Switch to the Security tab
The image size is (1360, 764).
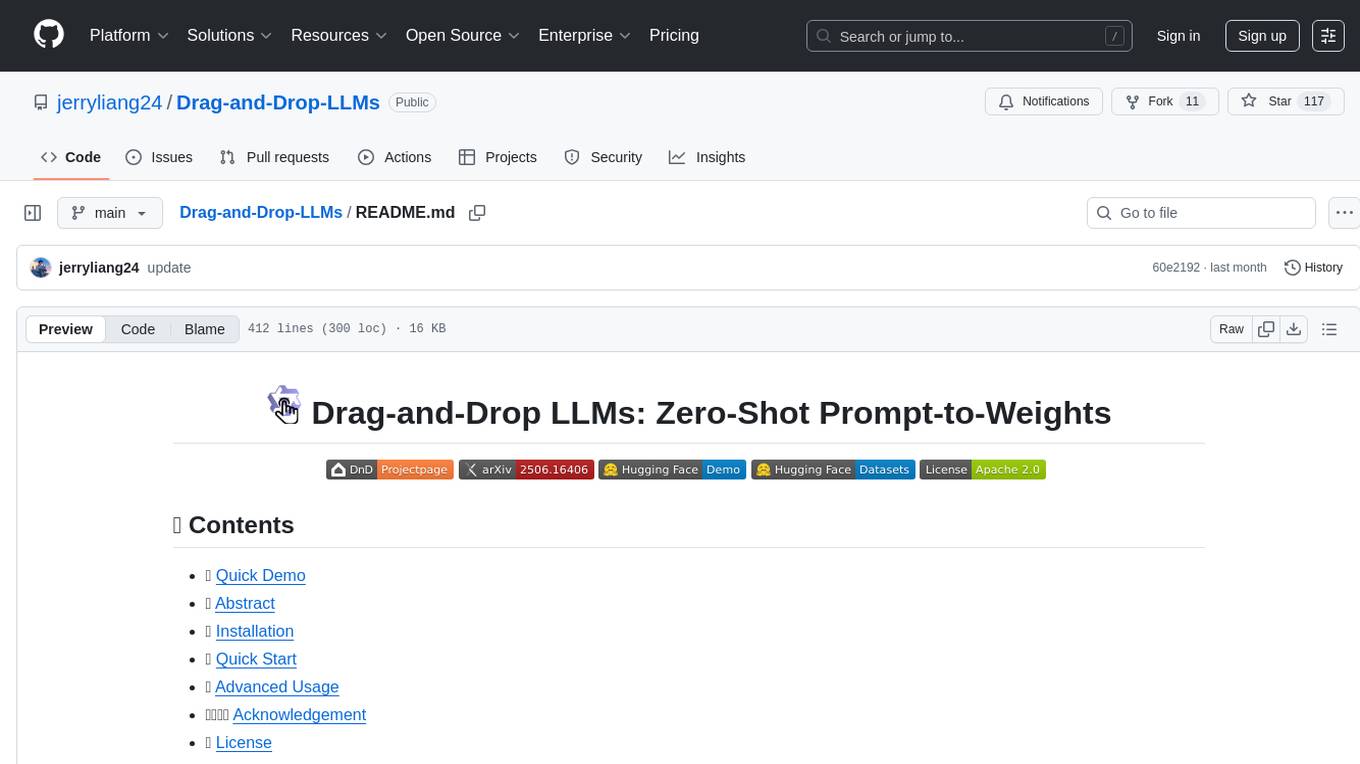click(603, 157)
